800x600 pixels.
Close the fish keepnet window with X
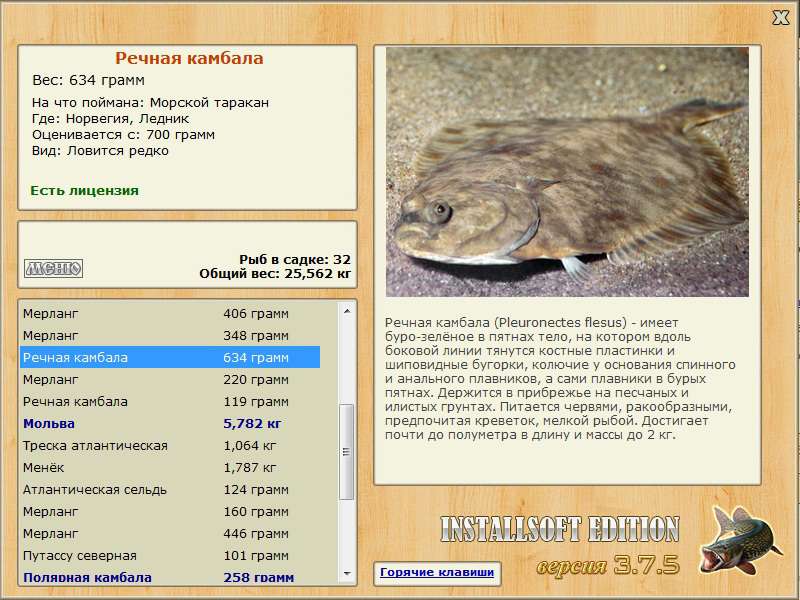(x=781, y=18)
